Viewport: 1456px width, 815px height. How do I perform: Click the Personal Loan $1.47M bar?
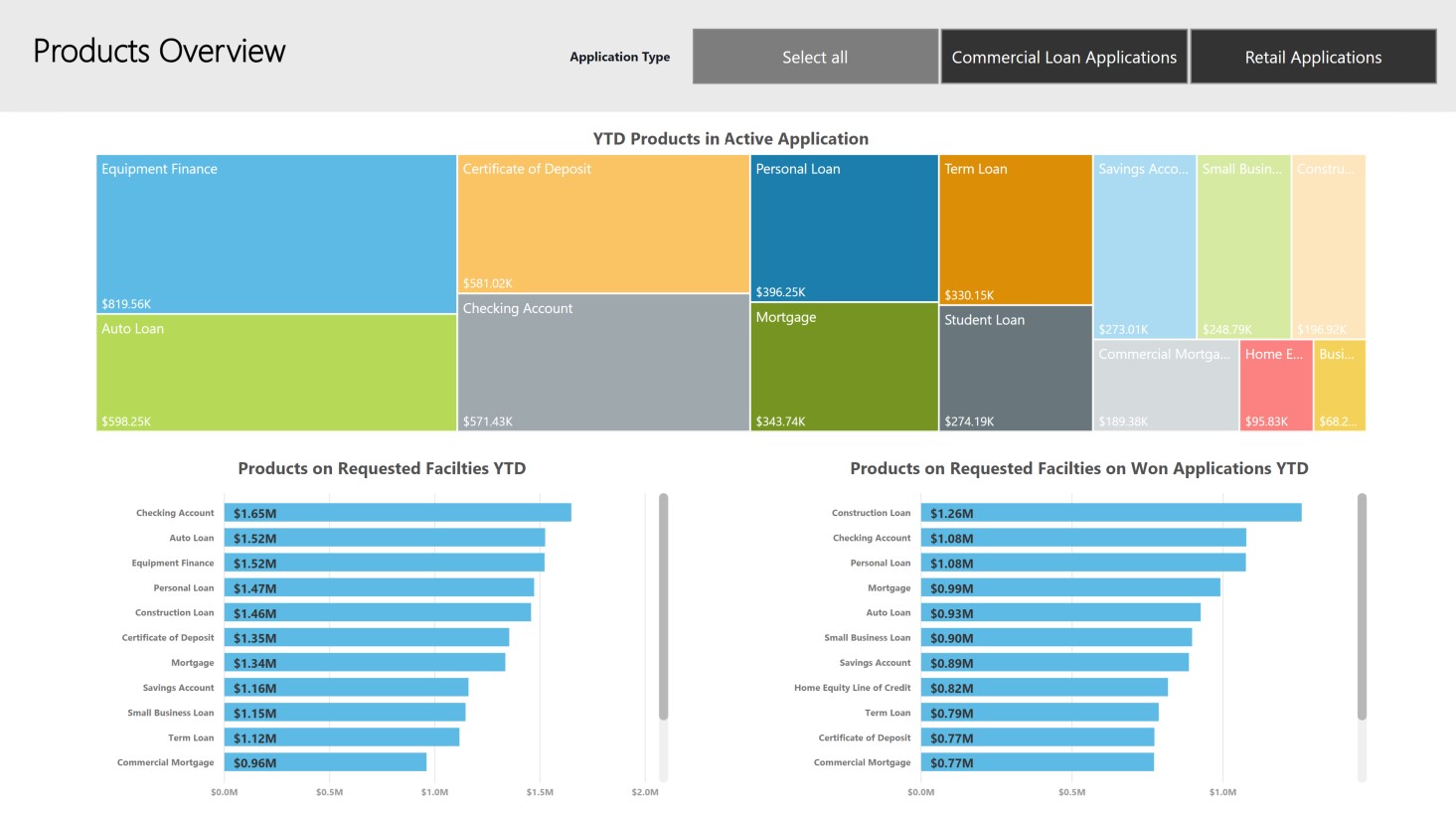pyautogui.click(x=379, y=587)
